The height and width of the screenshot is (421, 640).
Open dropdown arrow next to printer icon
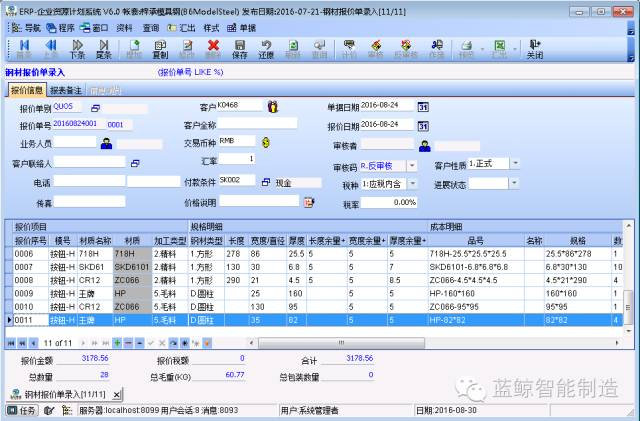(x=482, y=49)
